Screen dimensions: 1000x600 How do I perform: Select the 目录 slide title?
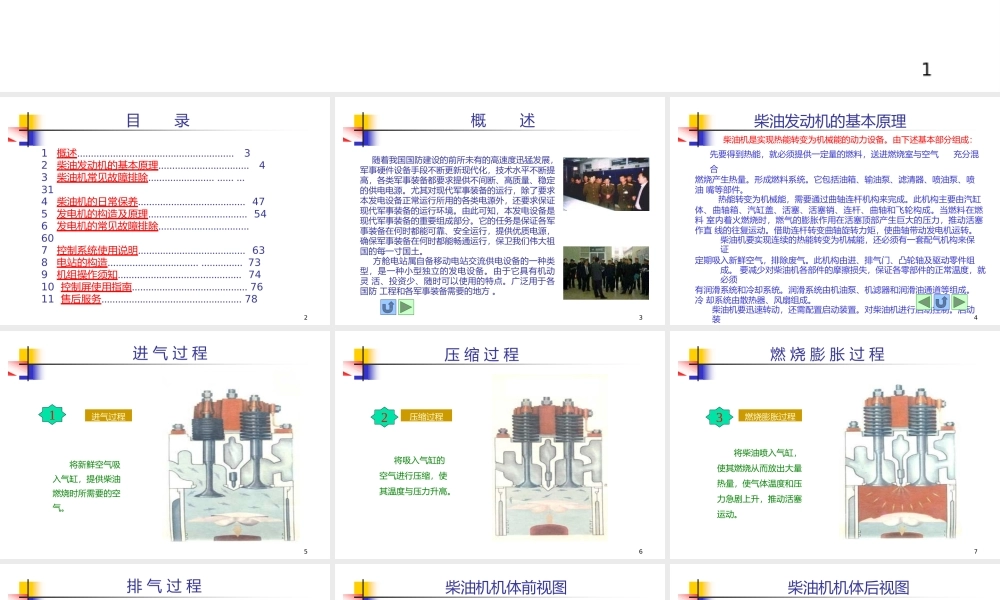[x=158, y=121]
